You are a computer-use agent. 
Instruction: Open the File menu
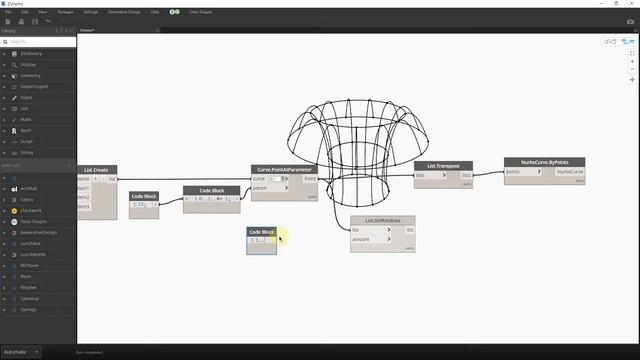click(x=8, y=12)
